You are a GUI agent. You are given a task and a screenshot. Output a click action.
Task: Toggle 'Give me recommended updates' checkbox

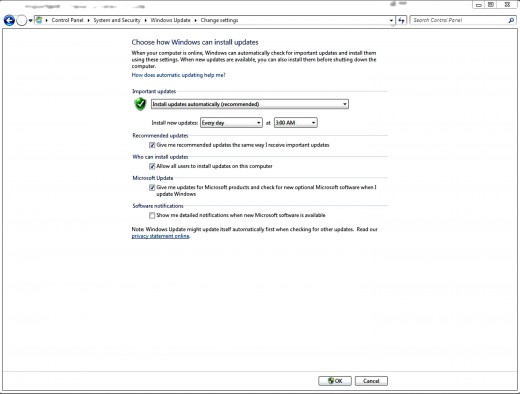point(152,145)
